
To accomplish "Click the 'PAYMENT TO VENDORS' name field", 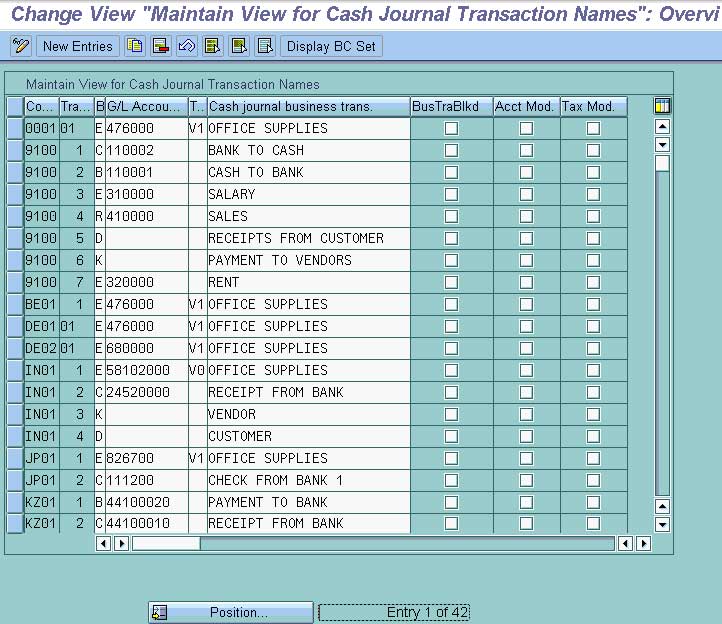I will [x=309, y=260].
